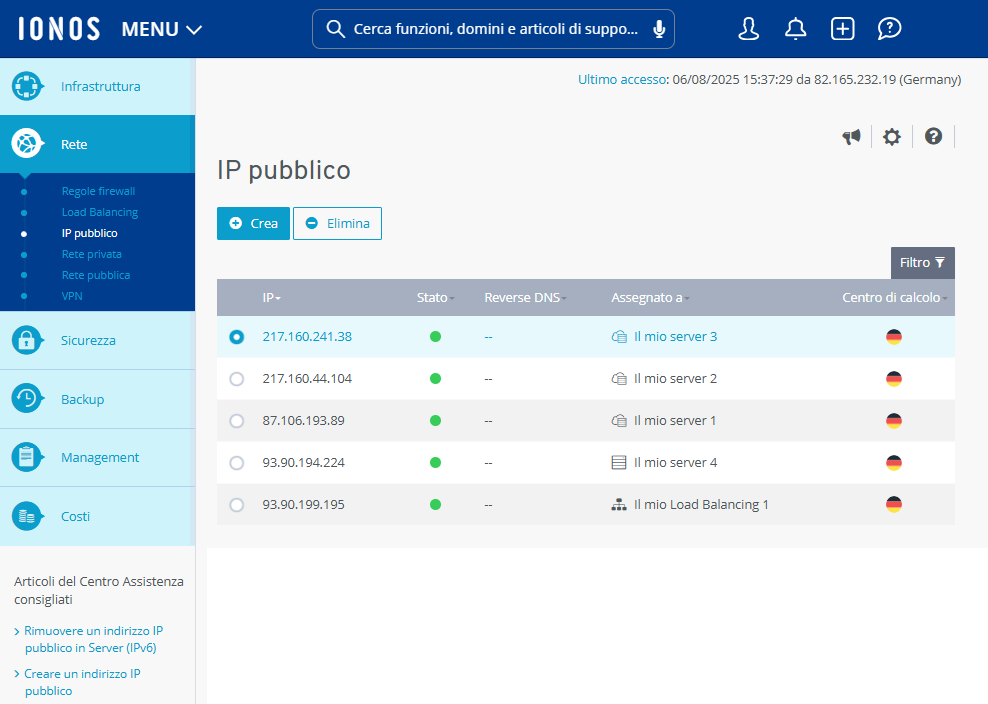Open the settings gear icon

(x=892, y=137)
